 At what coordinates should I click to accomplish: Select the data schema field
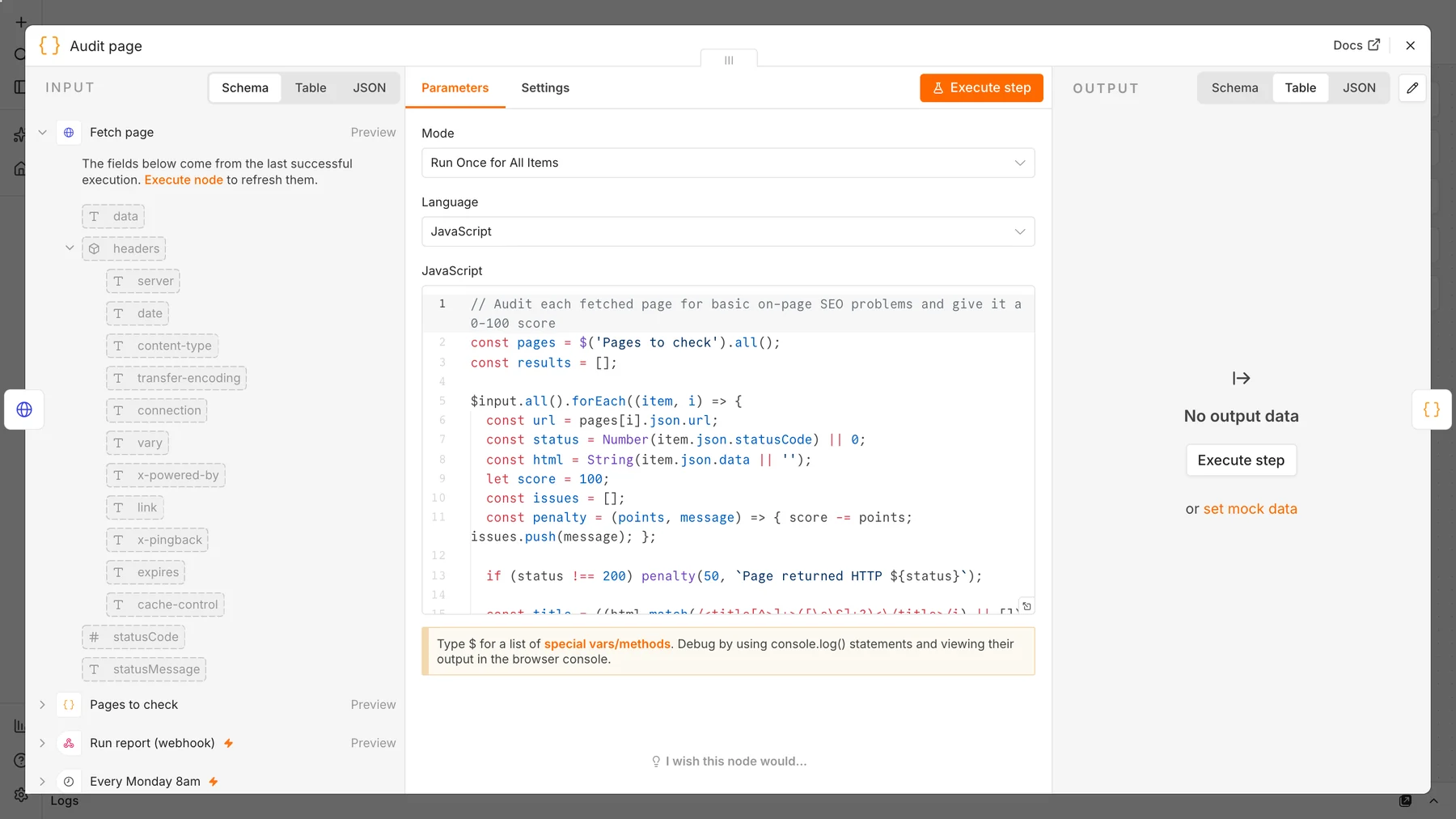[113, 216]
